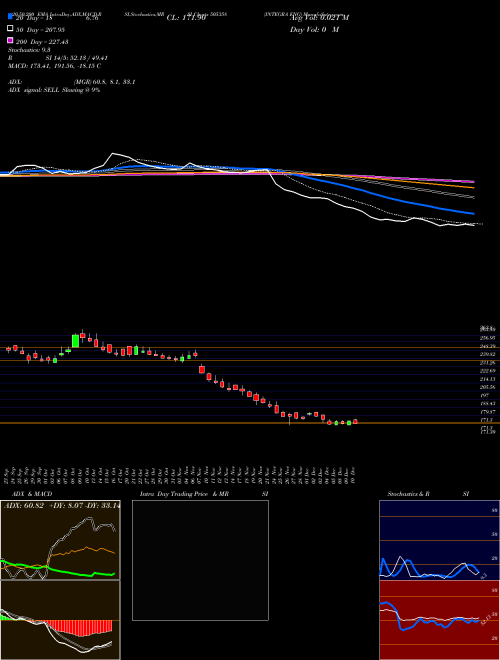
Task: Click the 'ADX signal: SELL Slowing @ 9%' line
Action: click(54, 90)
